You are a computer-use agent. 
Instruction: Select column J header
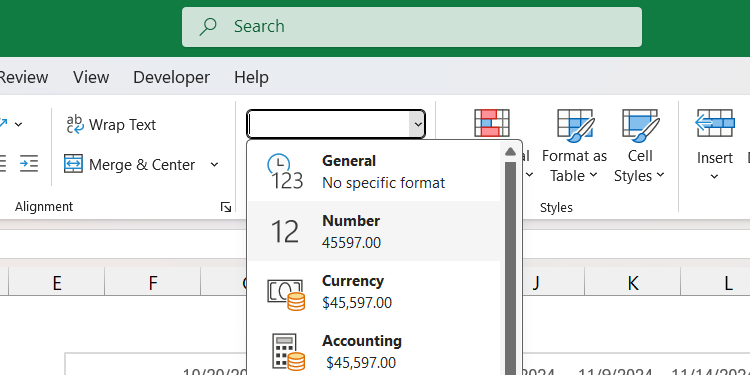click(536, 283)
